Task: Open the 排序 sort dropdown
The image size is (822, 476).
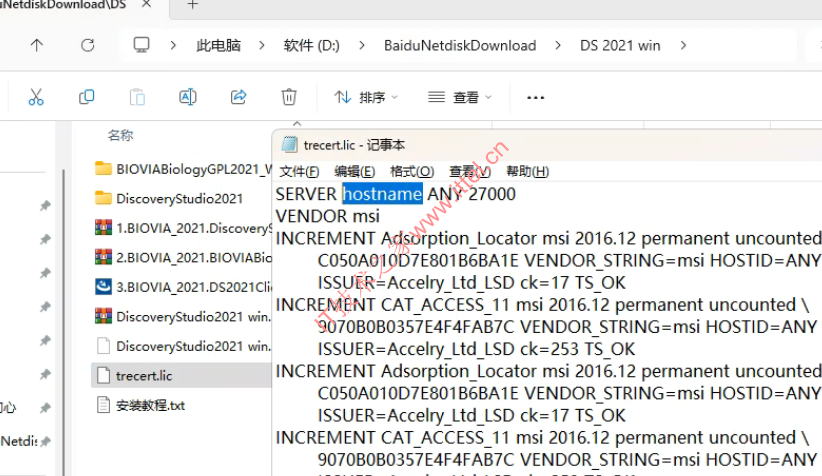Action: click(366, 98)
